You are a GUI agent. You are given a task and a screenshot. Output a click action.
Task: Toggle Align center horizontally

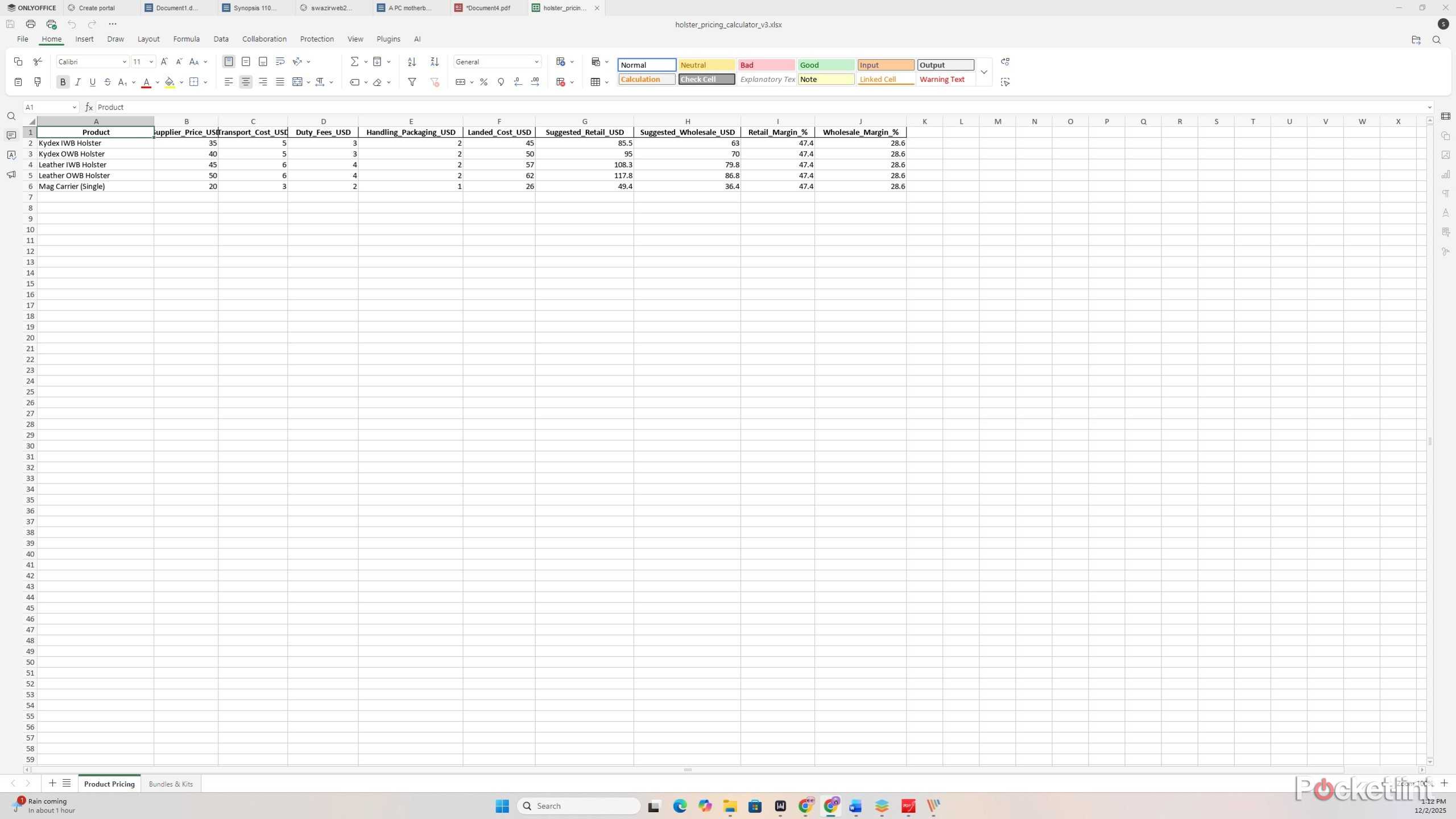[246, 82]
